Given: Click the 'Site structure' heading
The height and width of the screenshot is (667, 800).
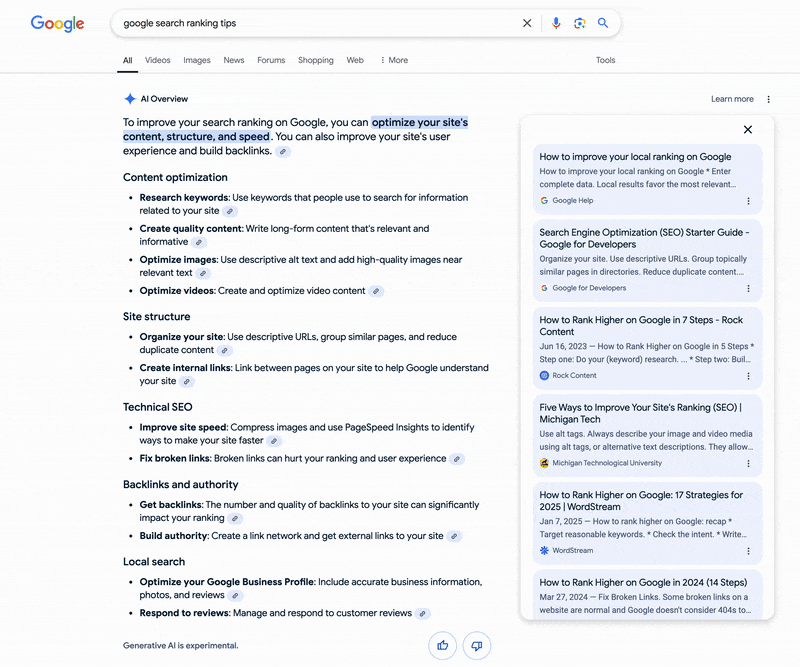Looking at the screenshot, I should pos(157,317).
